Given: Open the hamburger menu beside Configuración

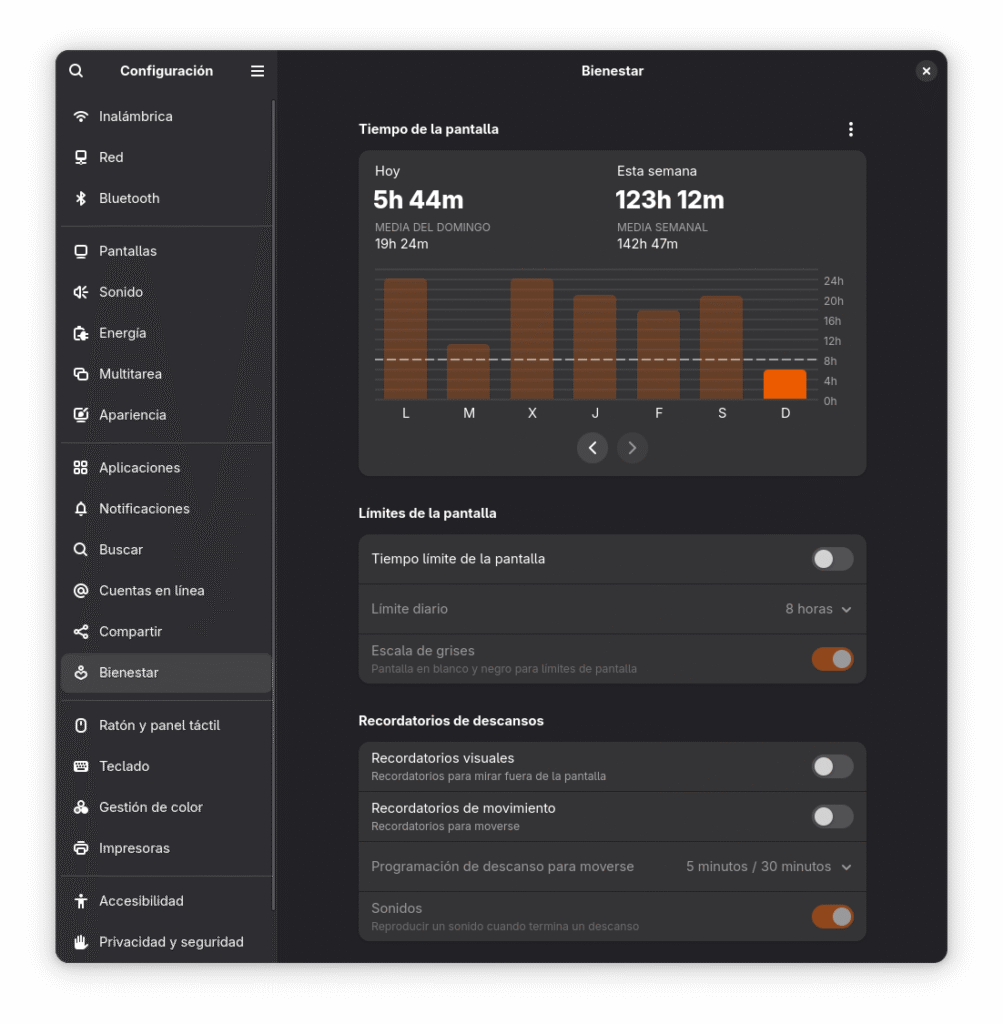Looking at the screenshot, I should point(257,71).
